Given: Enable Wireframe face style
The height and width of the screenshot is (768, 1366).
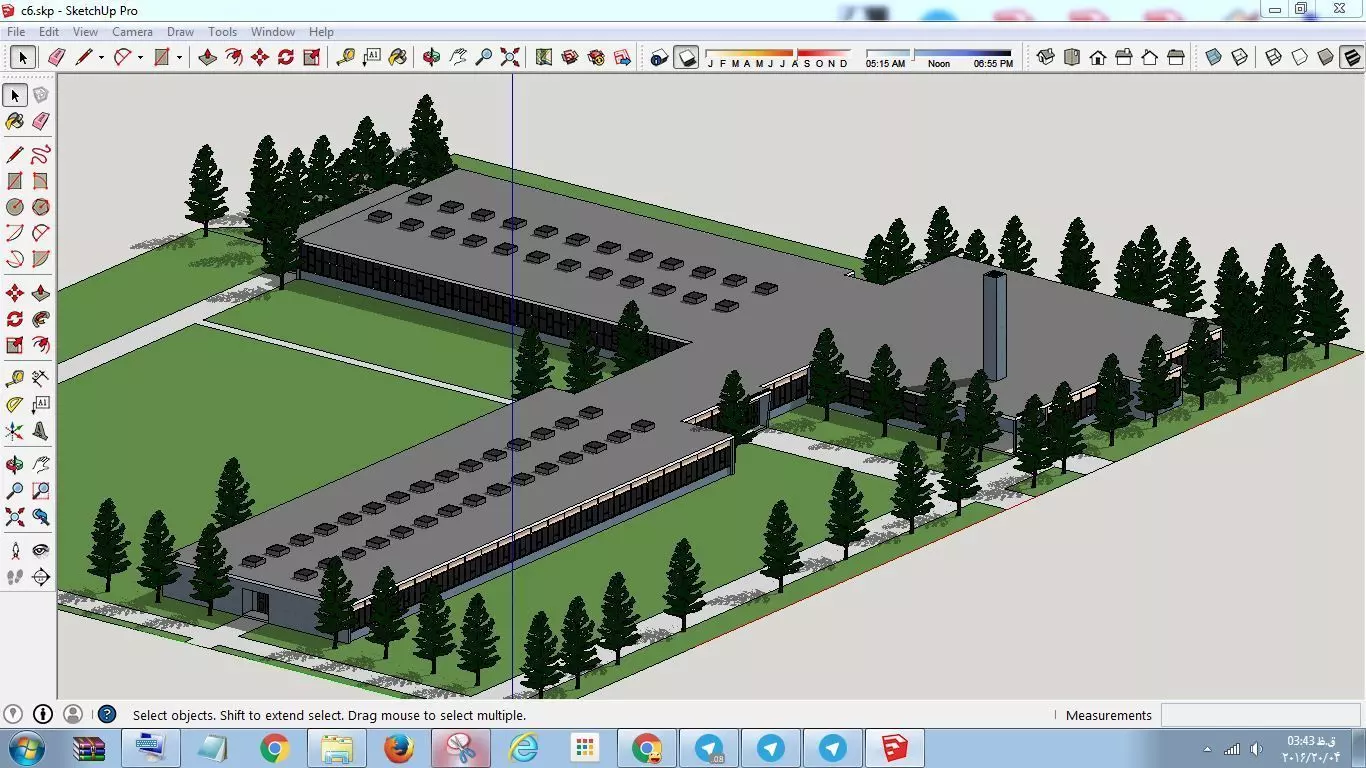Looking at the screenshot, I should (x=1274, y=57).
